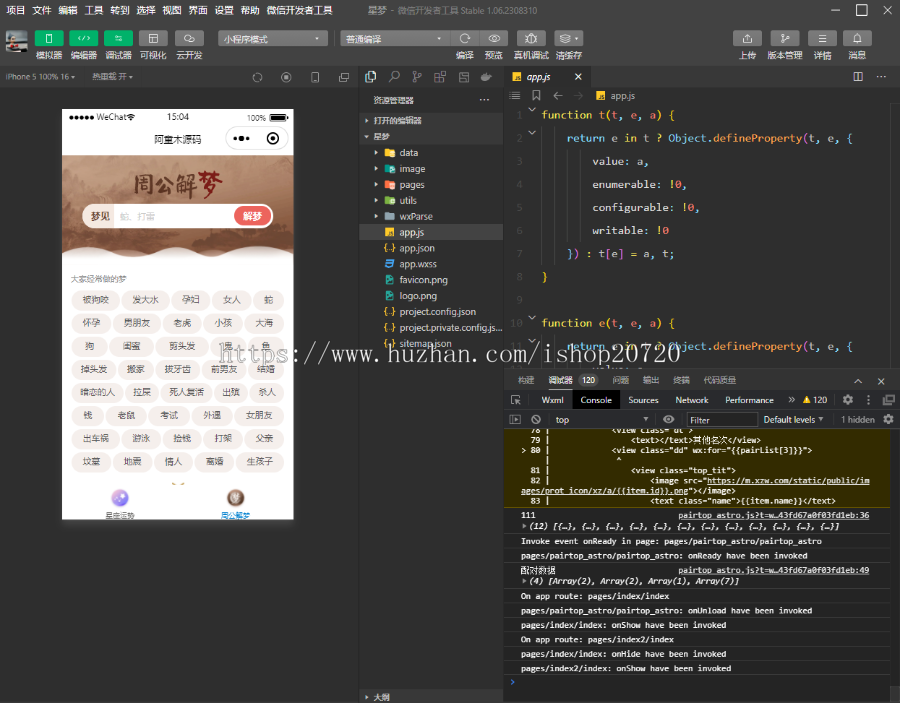
Task: Open the cloud development (云开发) icon
Action: coord(189,38)
